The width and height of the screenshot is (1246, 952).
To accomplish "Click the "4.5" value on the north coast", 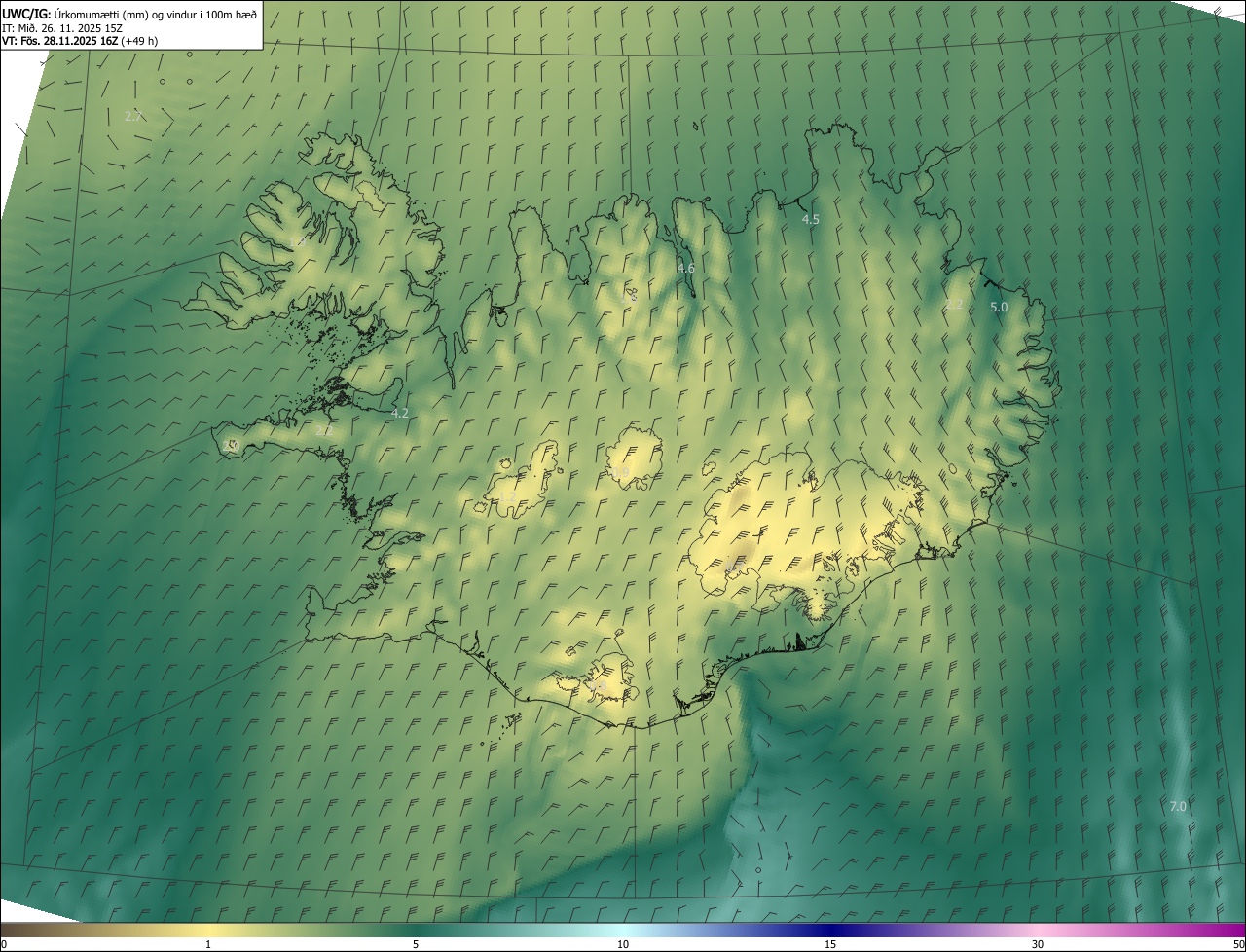I will pyautogui.click(x=810, y=220).
